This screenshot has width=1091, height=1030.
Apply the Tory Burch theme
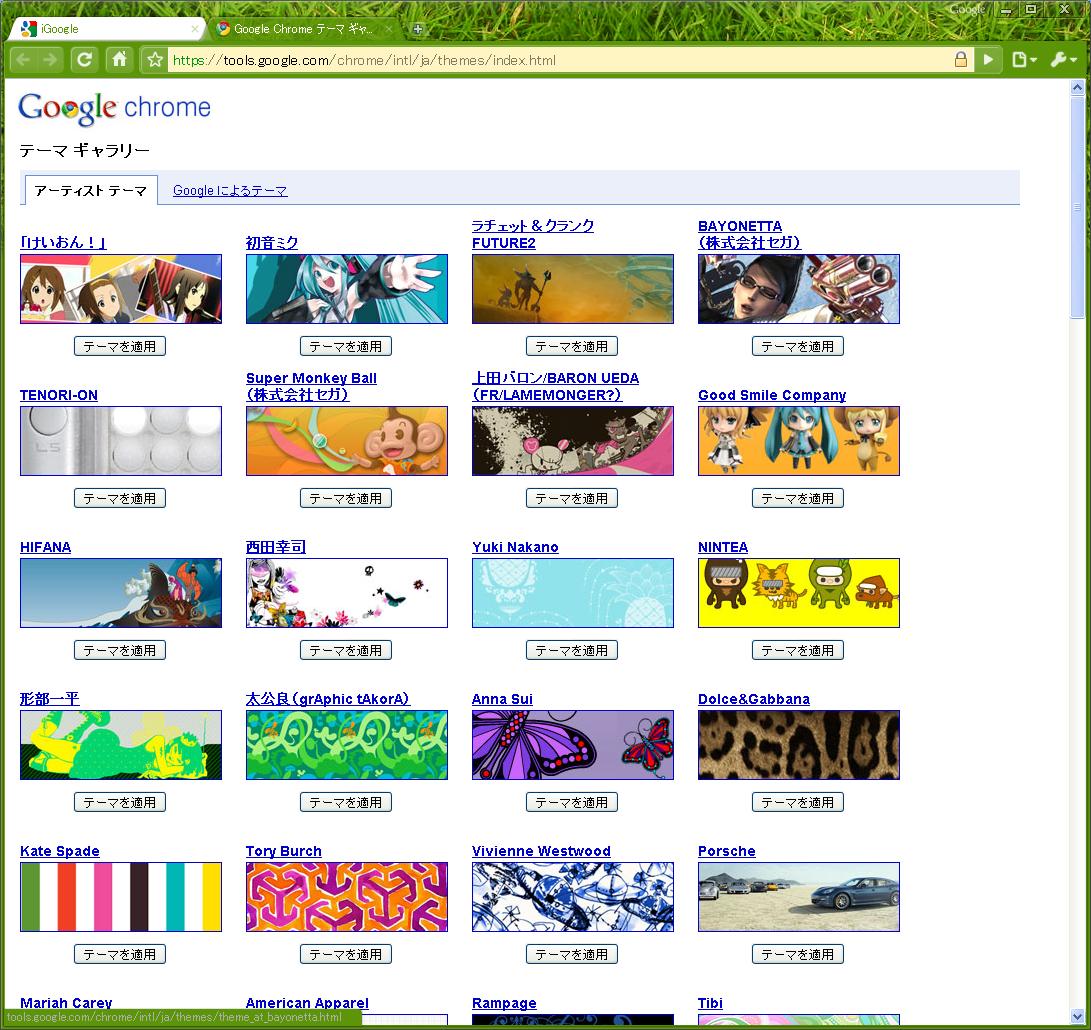tap(346, 954)
